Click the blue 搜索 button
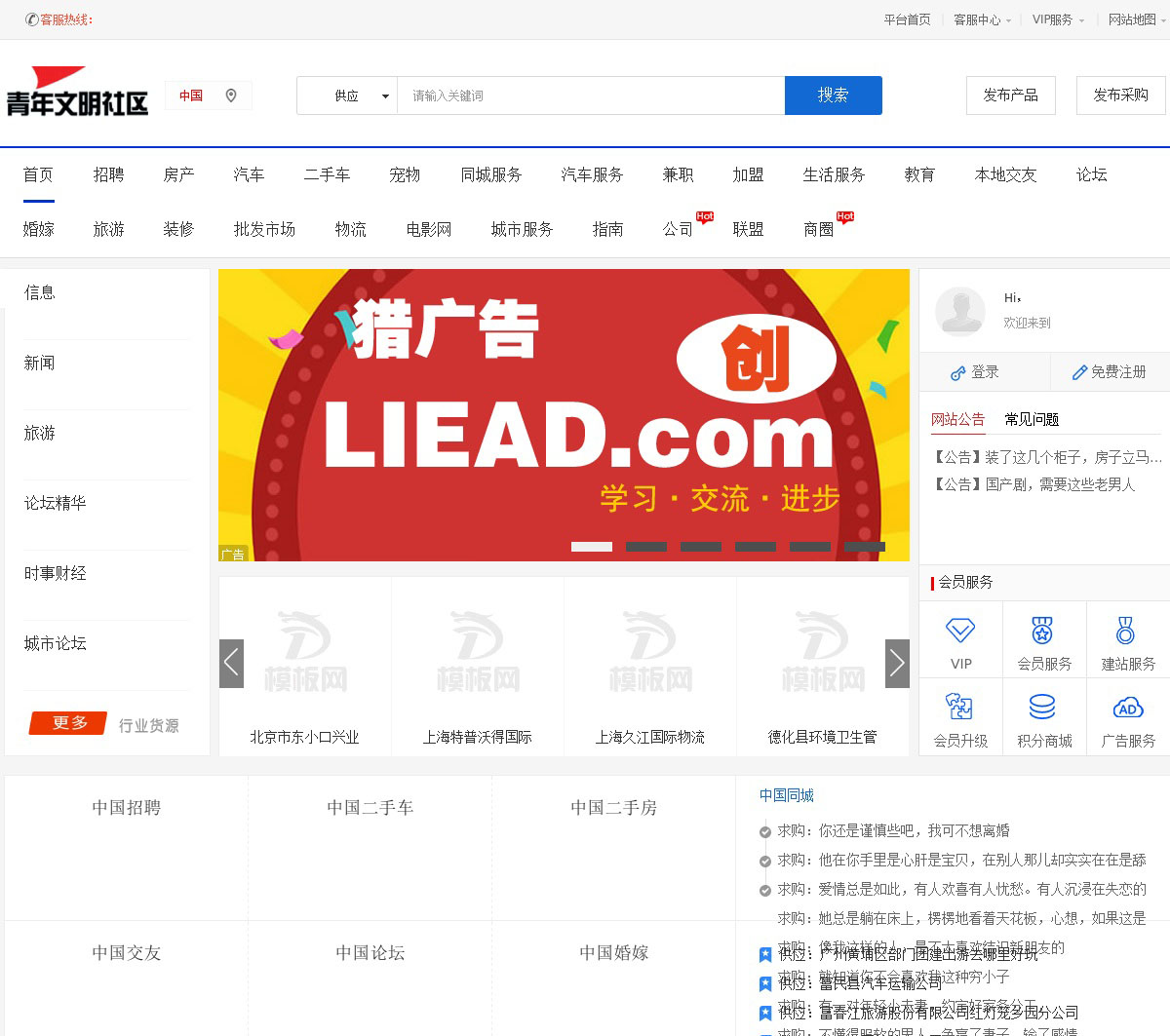The image size is (1170, 1036). (833, 96)
